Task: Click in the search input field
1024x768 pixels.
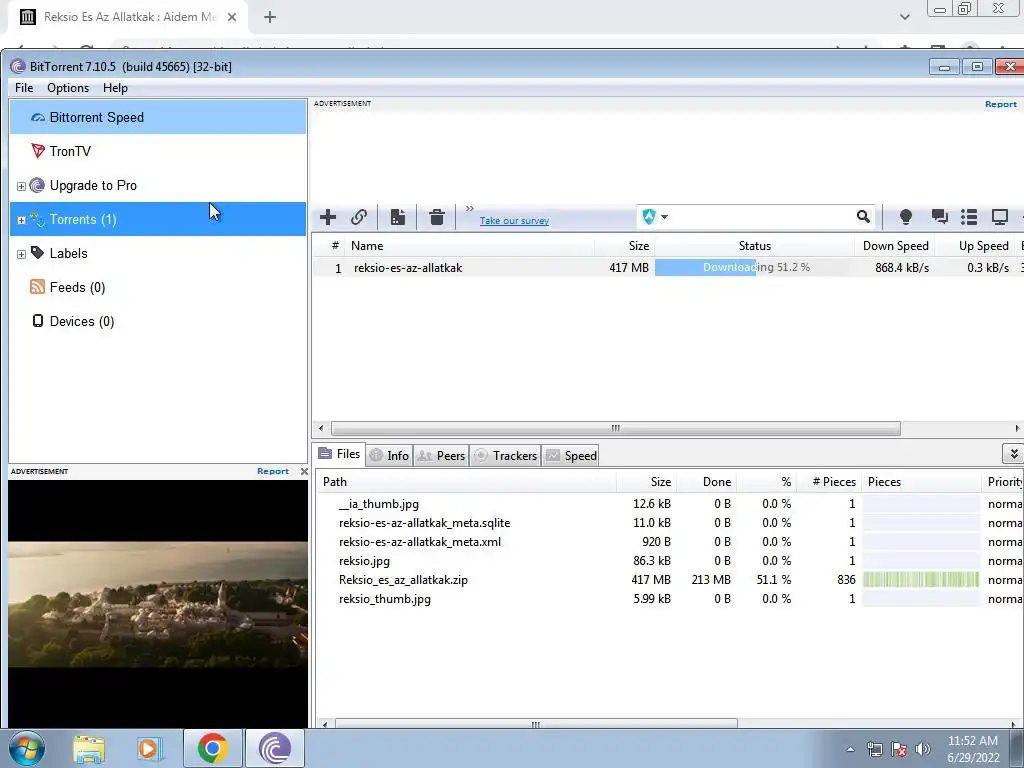Action: pyautogui.click(x=761, y=217)
